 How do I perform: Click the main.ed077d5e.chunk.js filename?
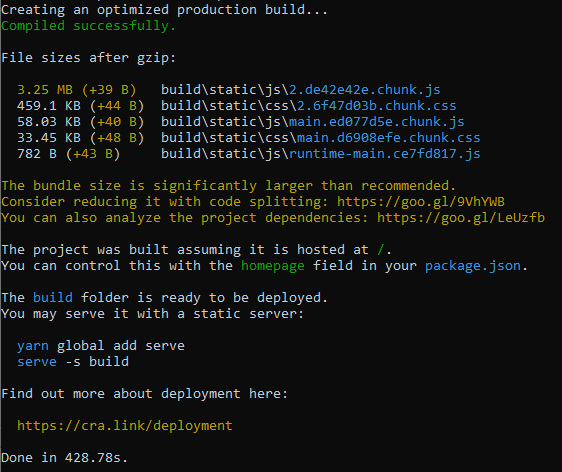376,122
